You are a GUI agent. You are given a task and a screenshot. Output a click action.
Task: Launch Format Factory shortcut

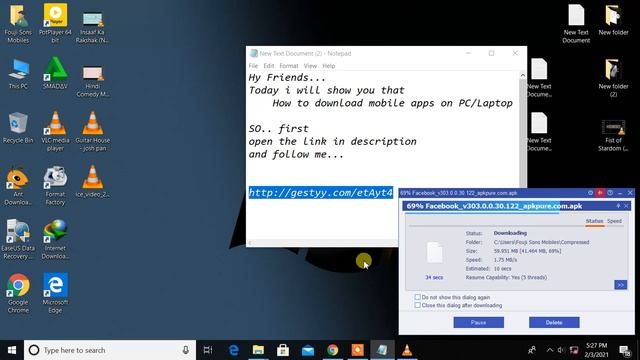55,186
